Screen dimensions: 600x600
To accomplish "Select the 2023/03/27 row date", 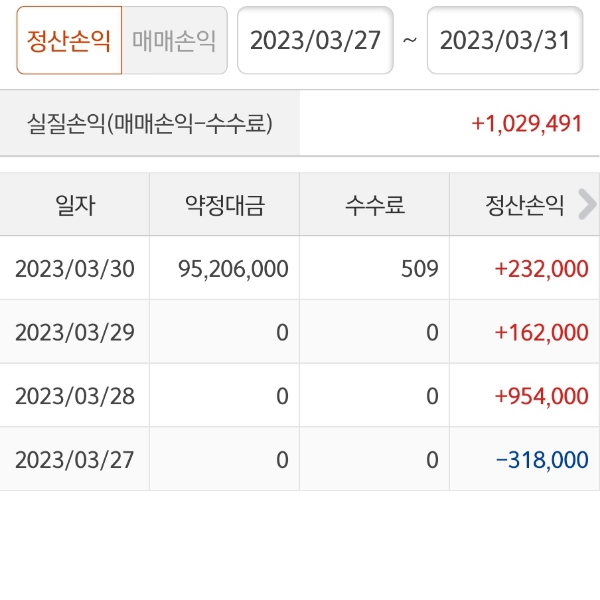I will click(x=75, y=459).
